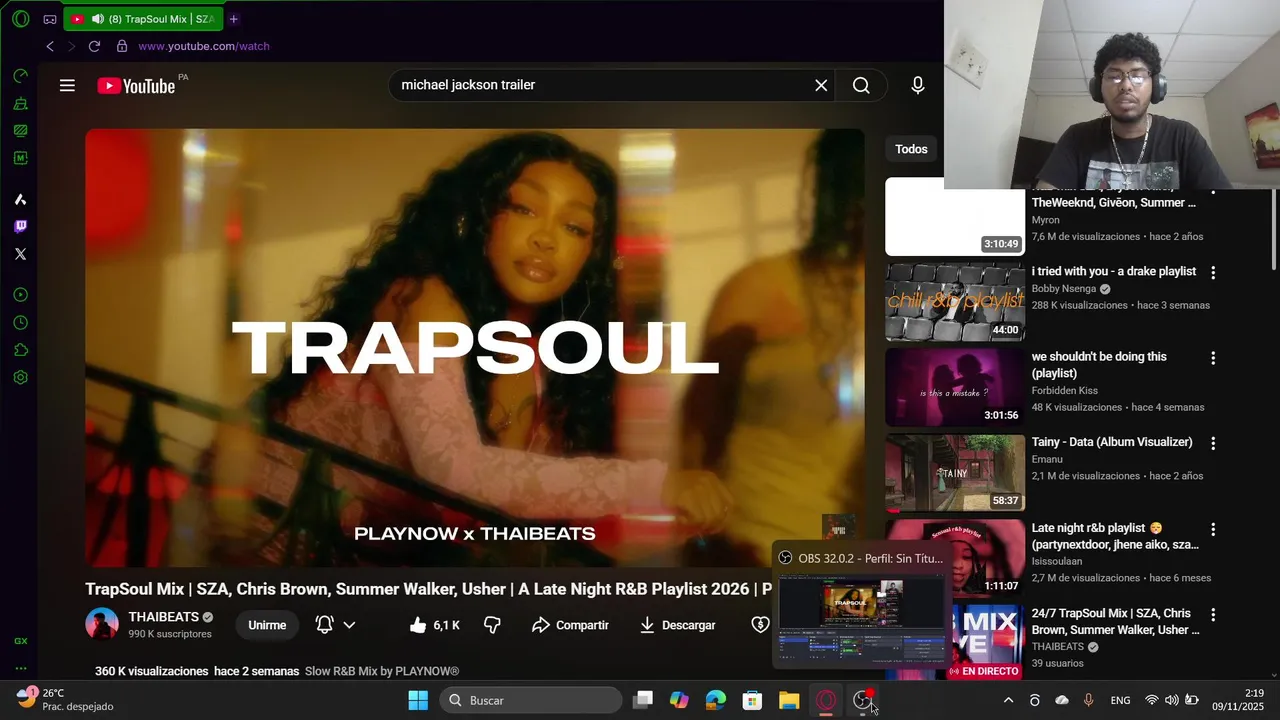Open Windows Start menu

point(418,700)
